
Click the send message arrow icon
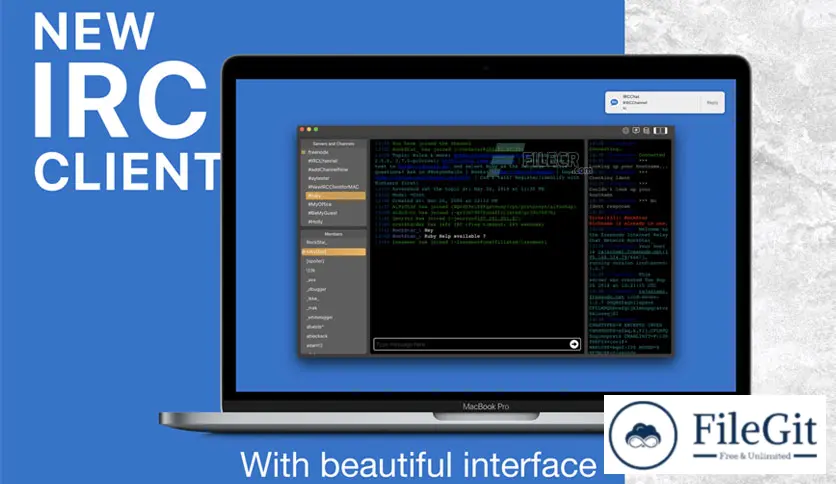coord(574,344)
